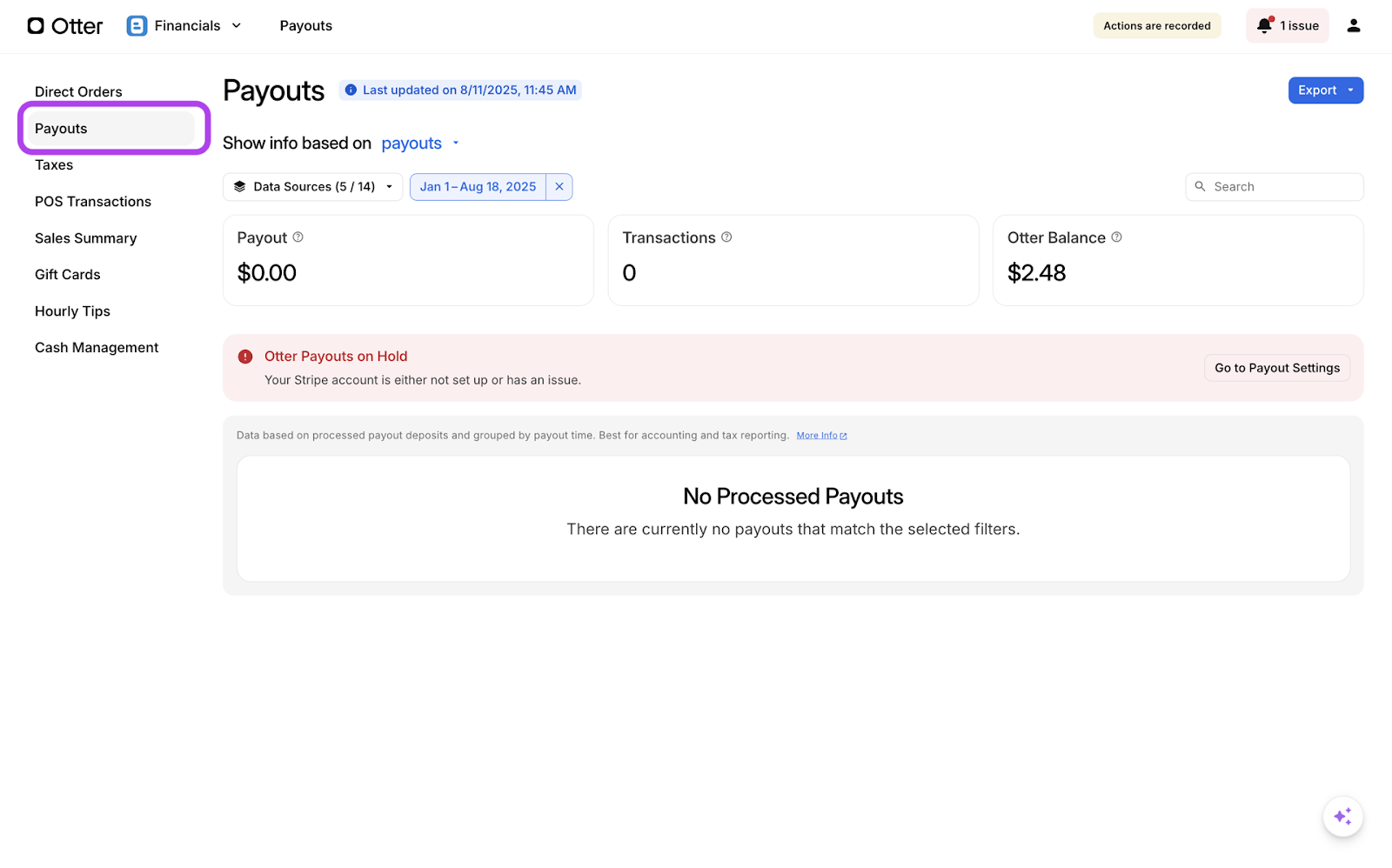Open the AI sparkle assistant button

pyautogui.click(x=1342, y=817)
